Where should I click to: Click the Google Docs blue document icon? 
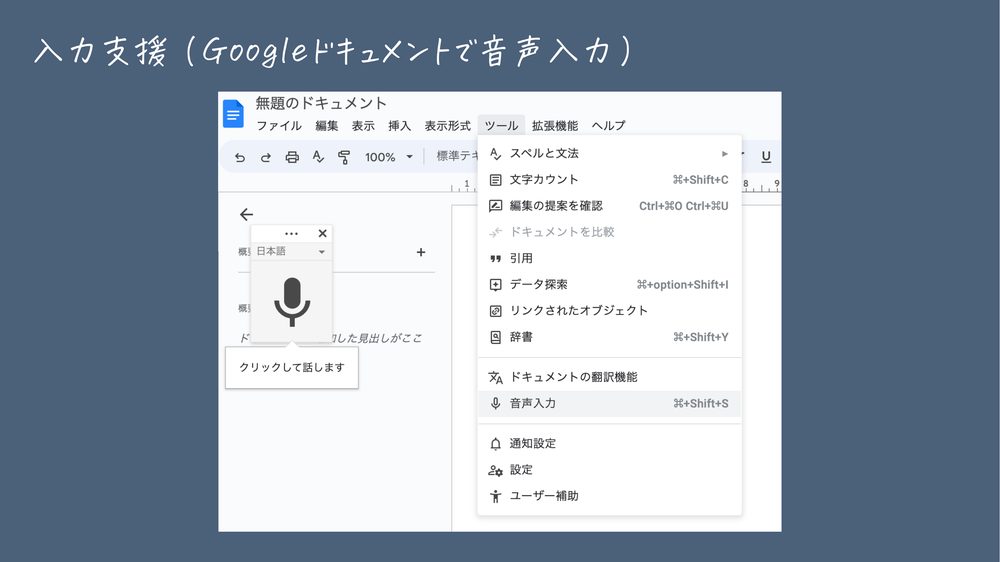233,114
